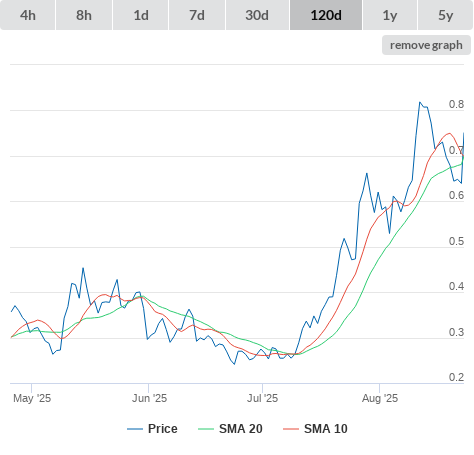Click the Jun '25 axis label
The image size is (474, 455).
click(x=149, y=398)
